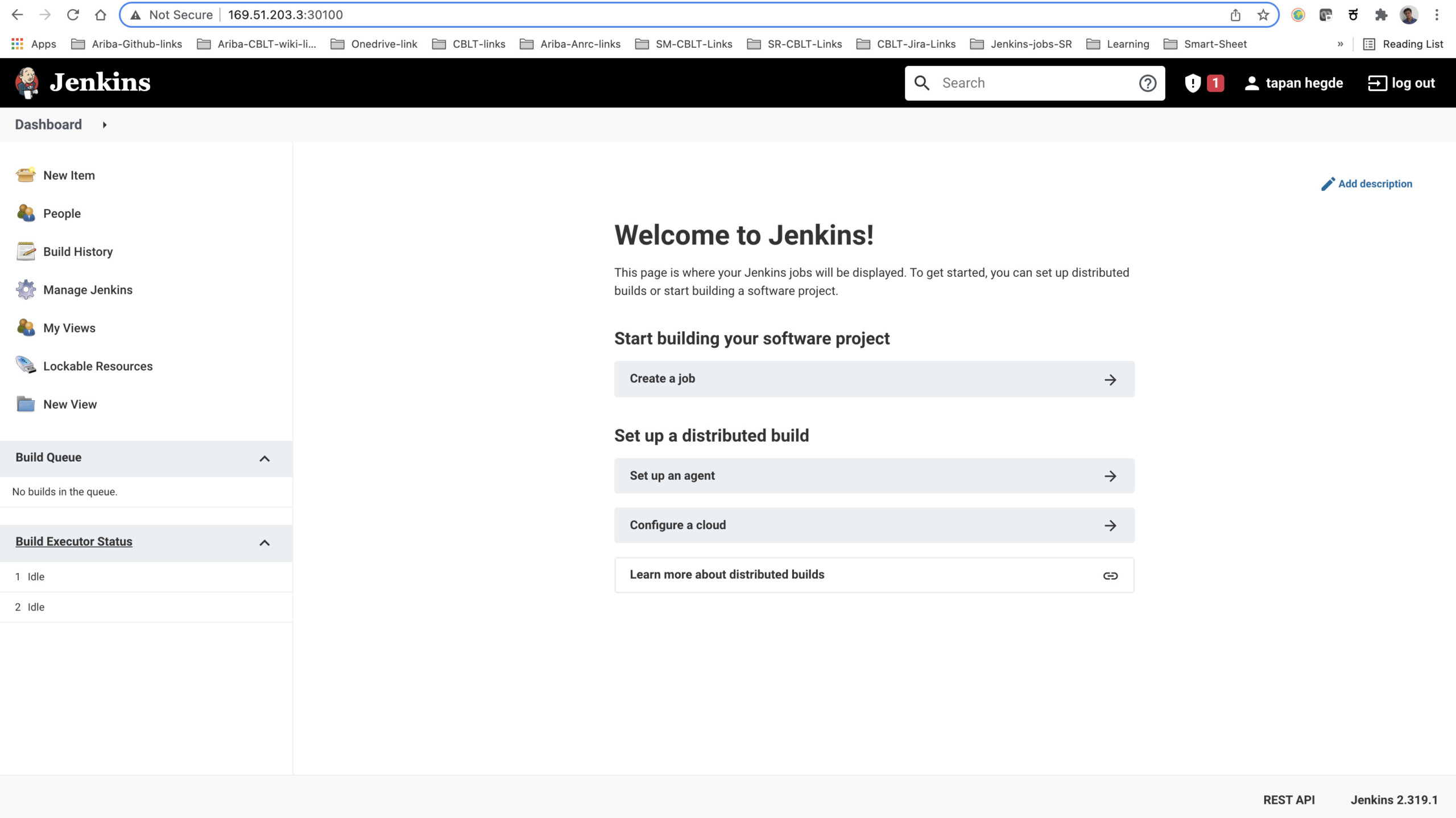Collapse the Build Executor Status panel
Image resolution: width=1456 pixels, height=818 pixels.
[x=264, y=543]
